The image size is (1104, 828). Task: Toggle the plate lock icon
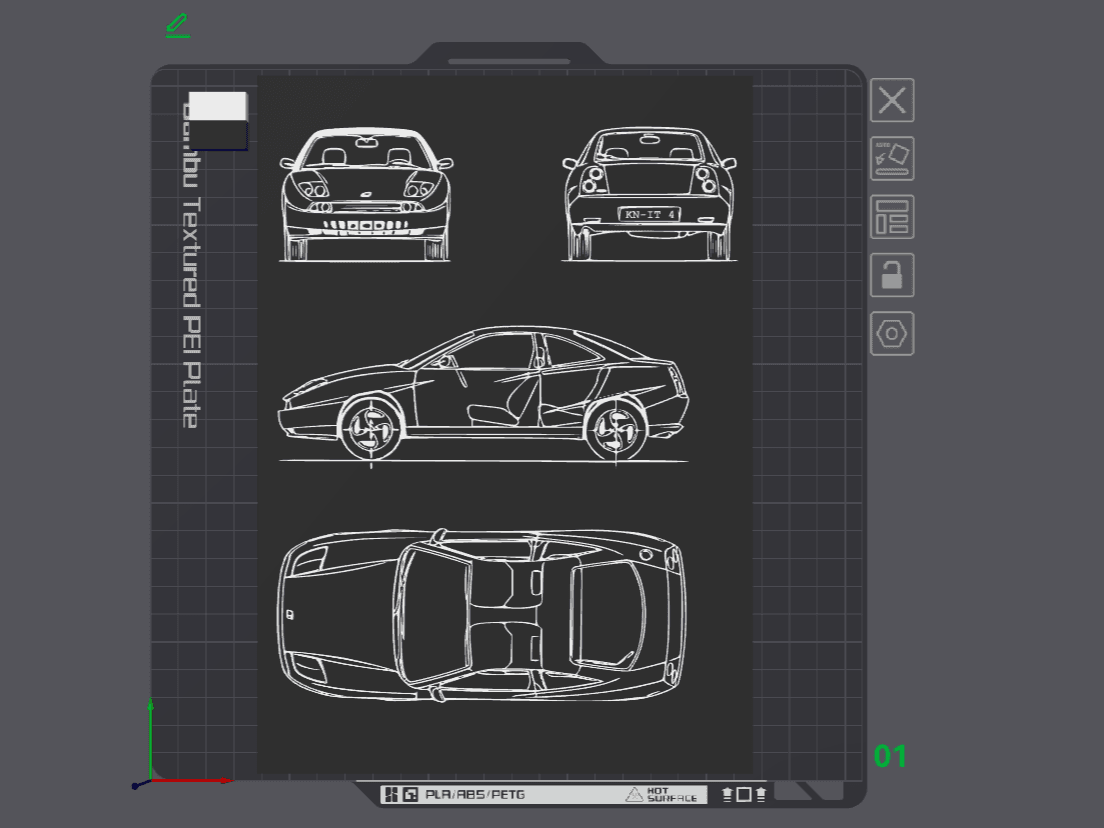pos(892,275)
